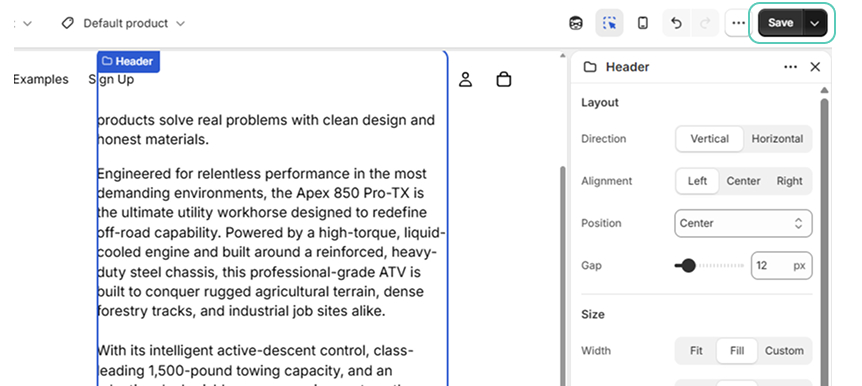The height and width of the screenshot is (386, 862).
Task: Click the text 'honest materials.'
Action: click(153, 140)
